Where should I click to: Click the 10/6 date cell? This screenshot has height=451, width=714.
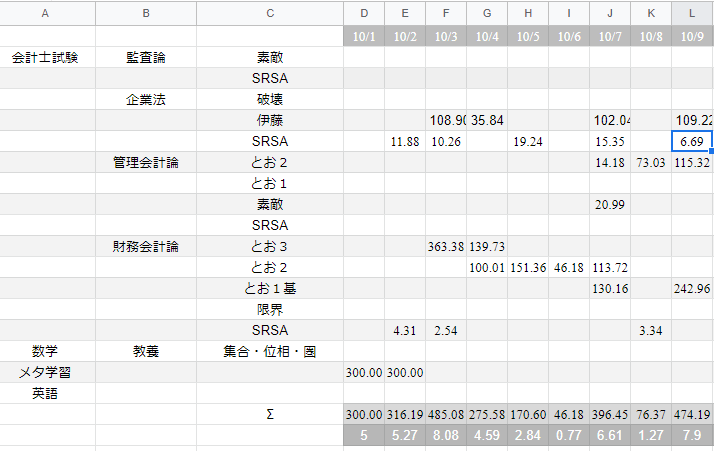(x=569, y=36)
